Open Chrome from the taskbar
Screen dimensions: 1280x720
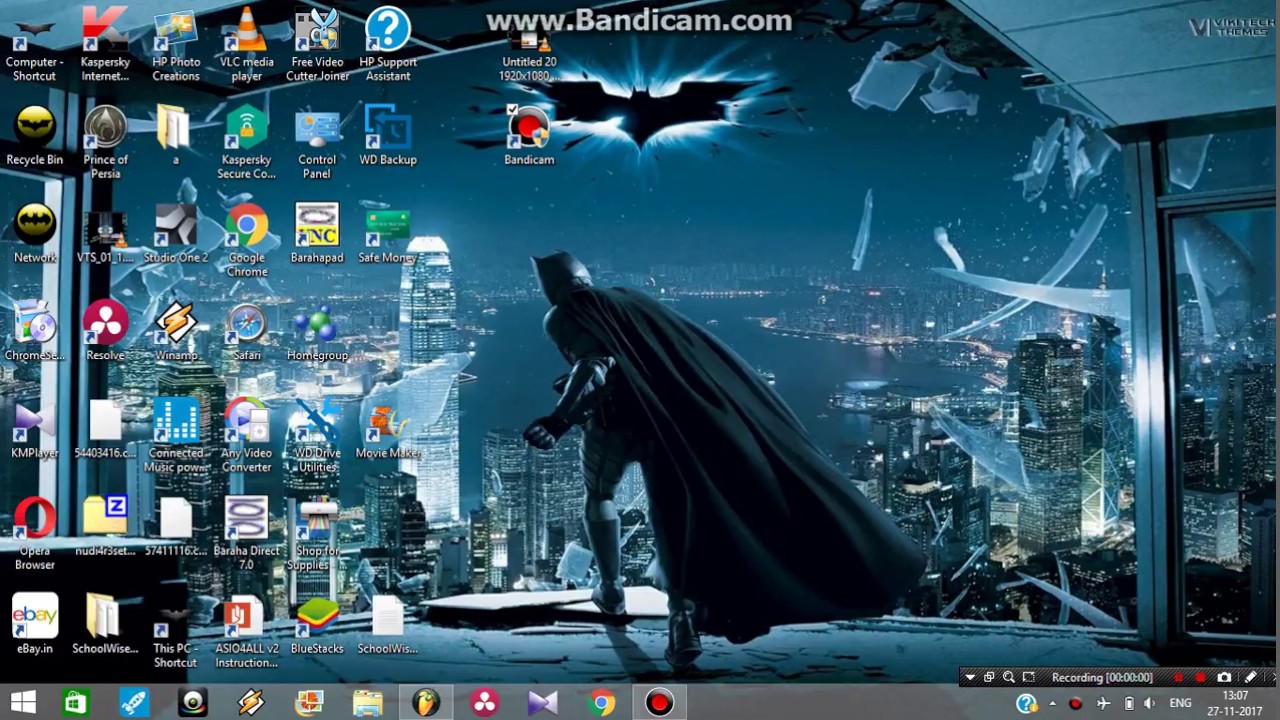tap(602, 703)
